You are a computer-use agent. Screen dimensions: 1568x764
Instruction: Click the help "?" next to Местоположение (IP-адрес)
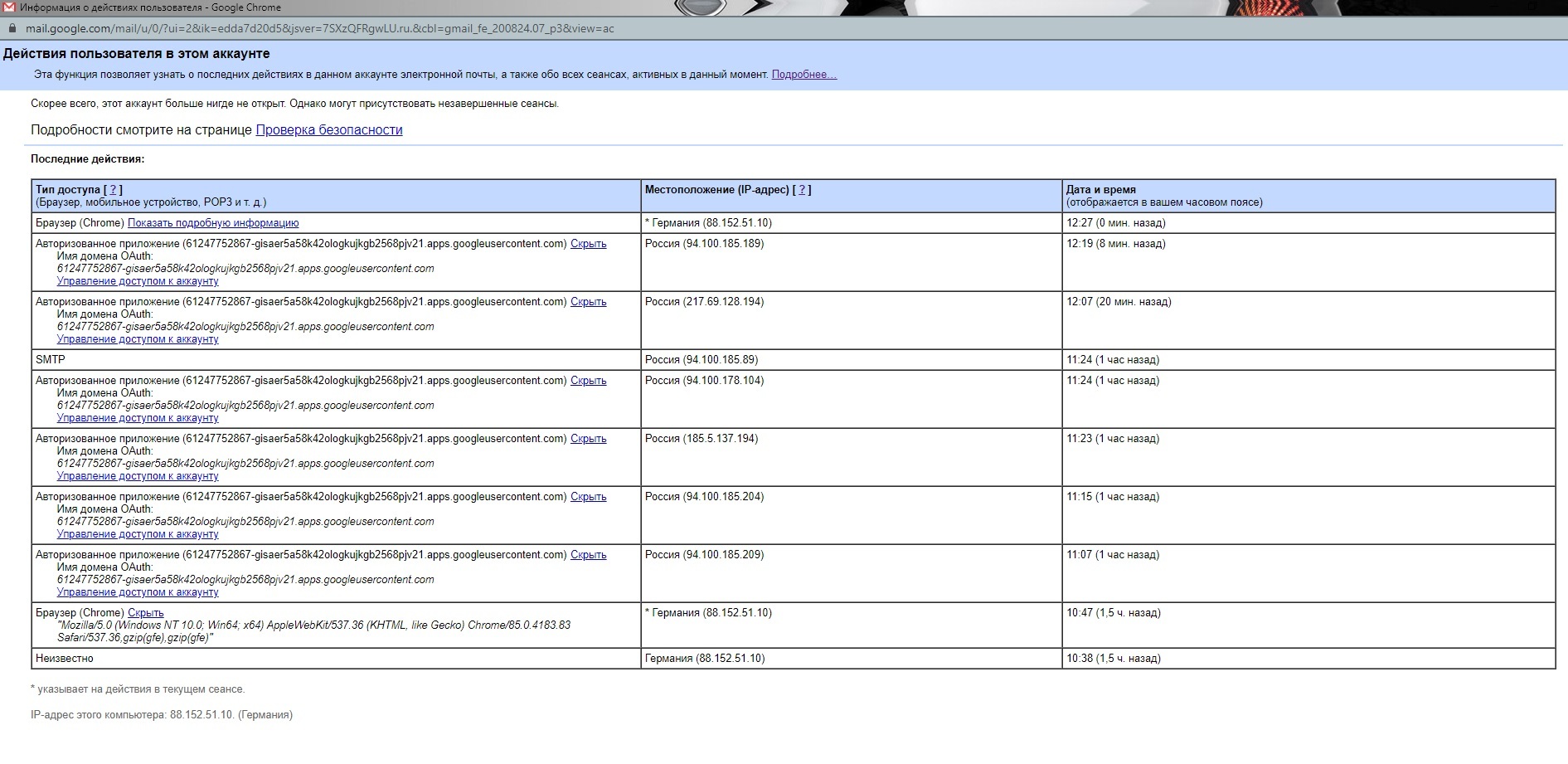pos(802,190)
